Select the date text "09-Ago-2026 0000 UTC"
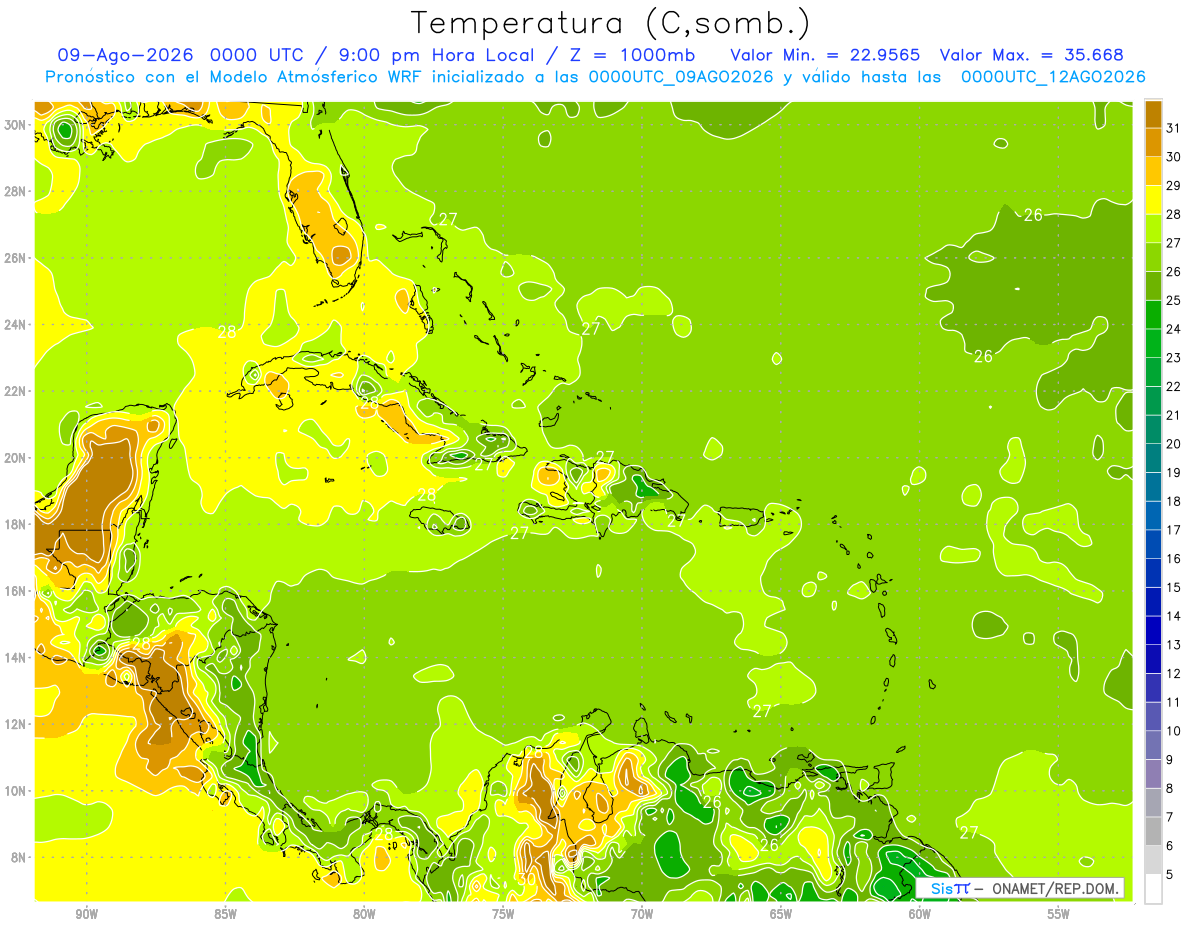The height and width of the screenshot is (927, 1200). 179,55
